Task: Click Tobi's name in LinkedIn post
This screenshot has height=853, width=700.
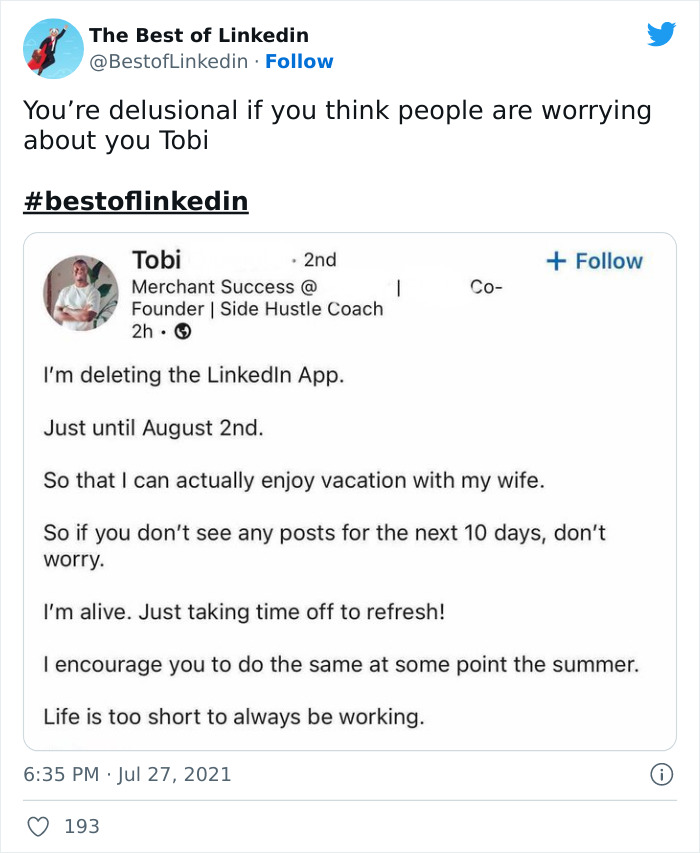Action: (x=156, y=260)
